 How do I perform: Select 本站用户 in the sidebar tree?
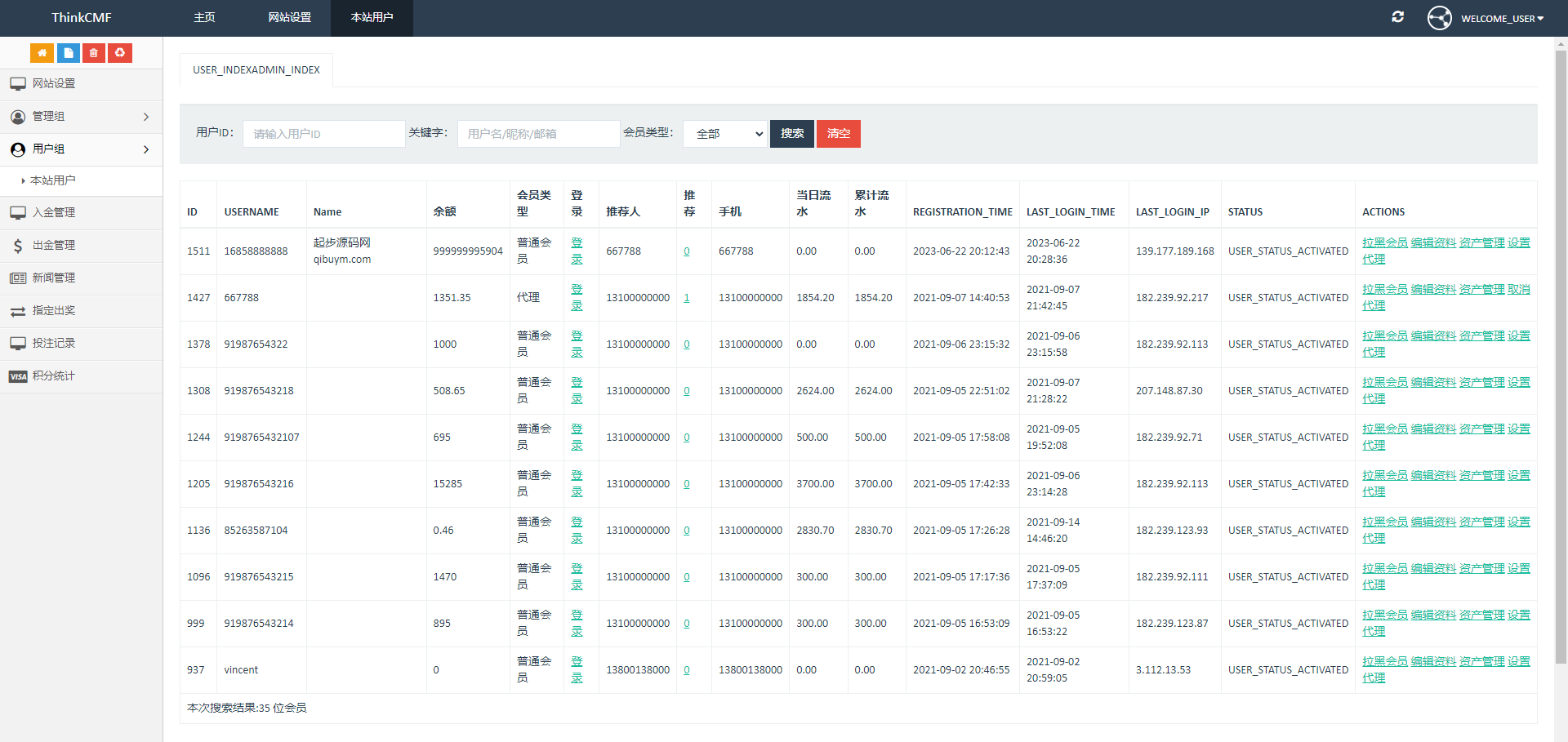point(53,180)
